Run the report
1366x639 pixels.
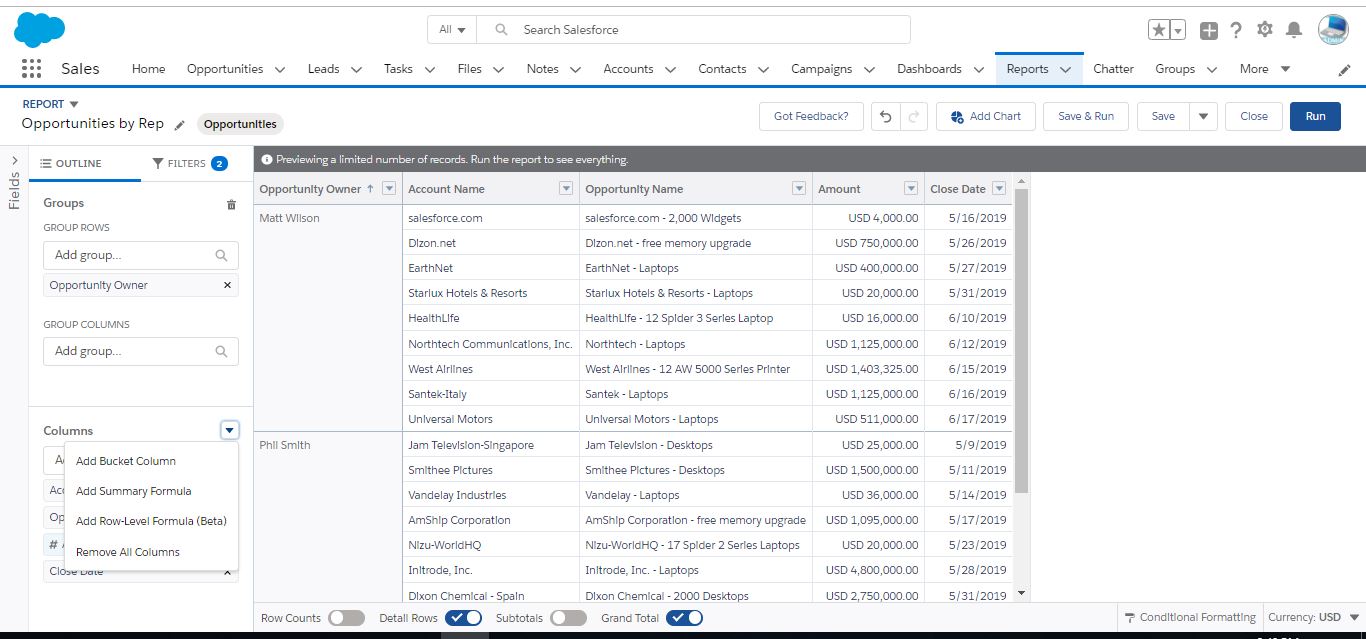pyautogui.click(x=1314, y=116)
